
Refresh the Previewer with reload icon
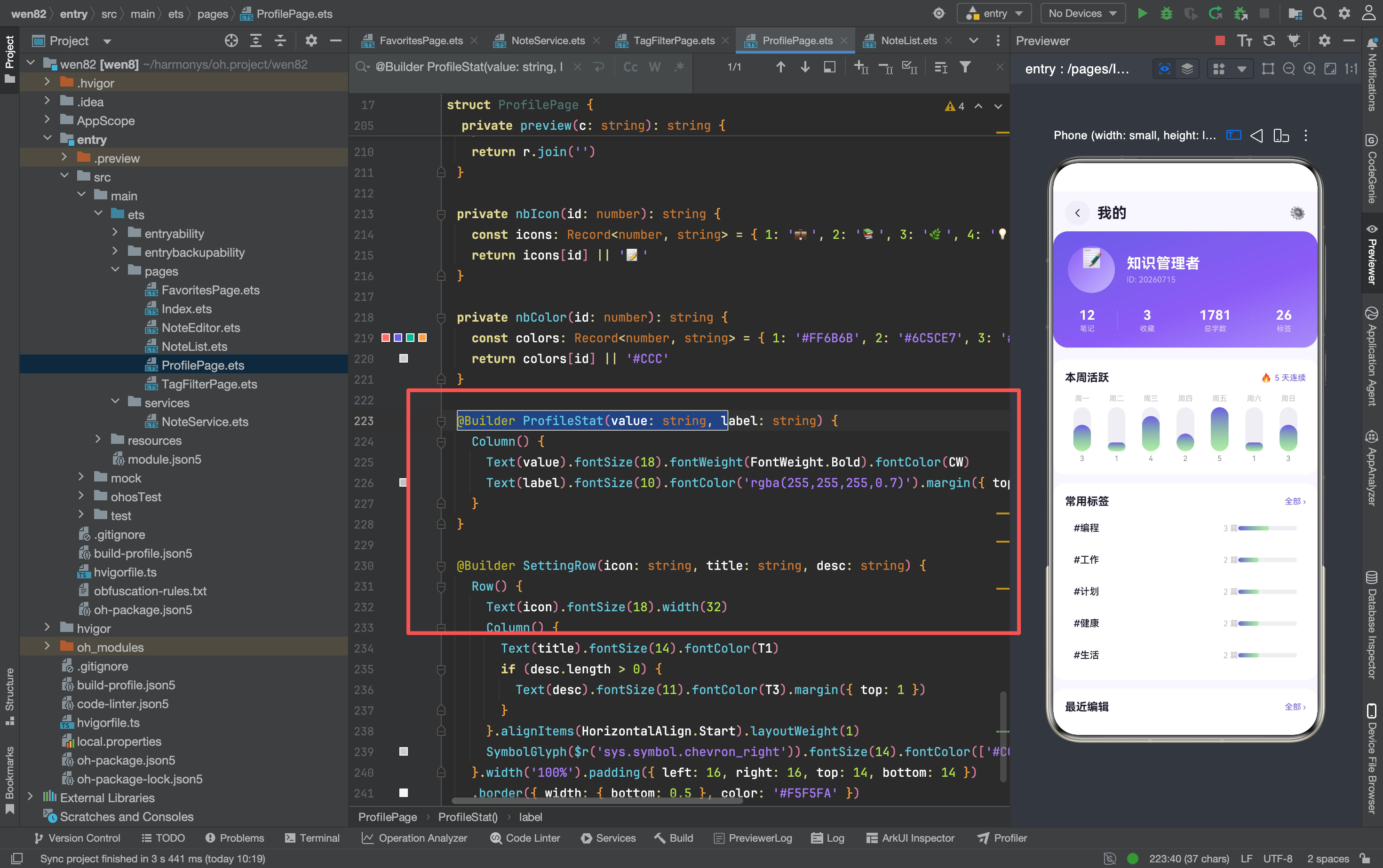(1269, 40)
